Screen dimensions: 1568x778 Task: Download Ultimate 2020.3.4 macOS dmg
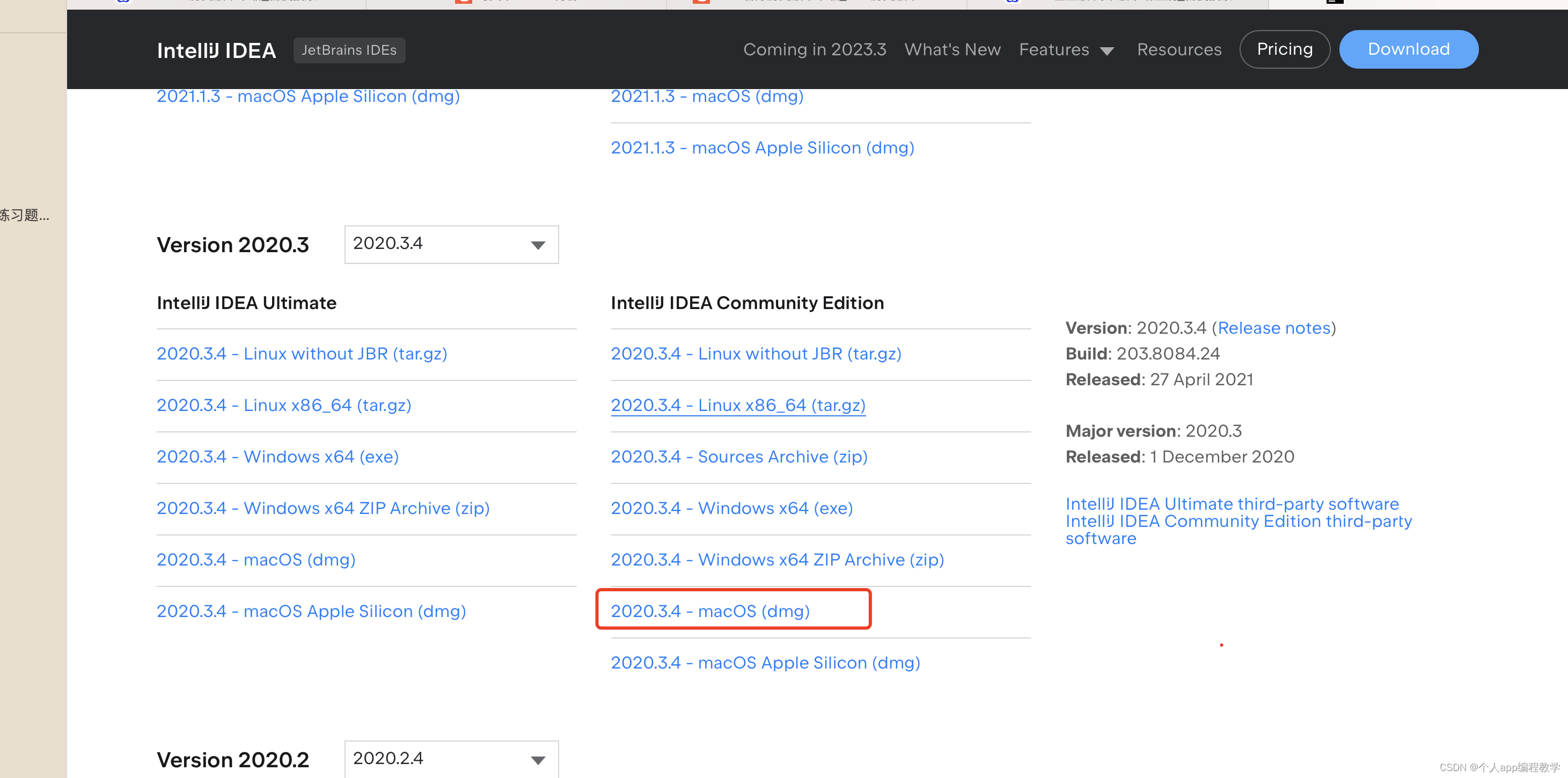coord(255,560)
